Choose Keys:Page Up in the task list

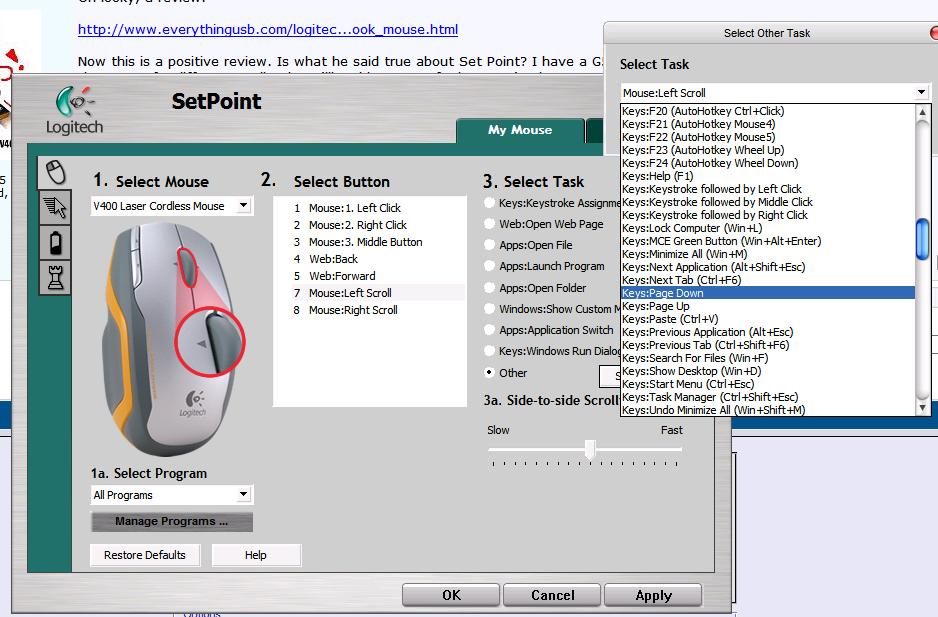pyautogui.click(x=768, y=306)
